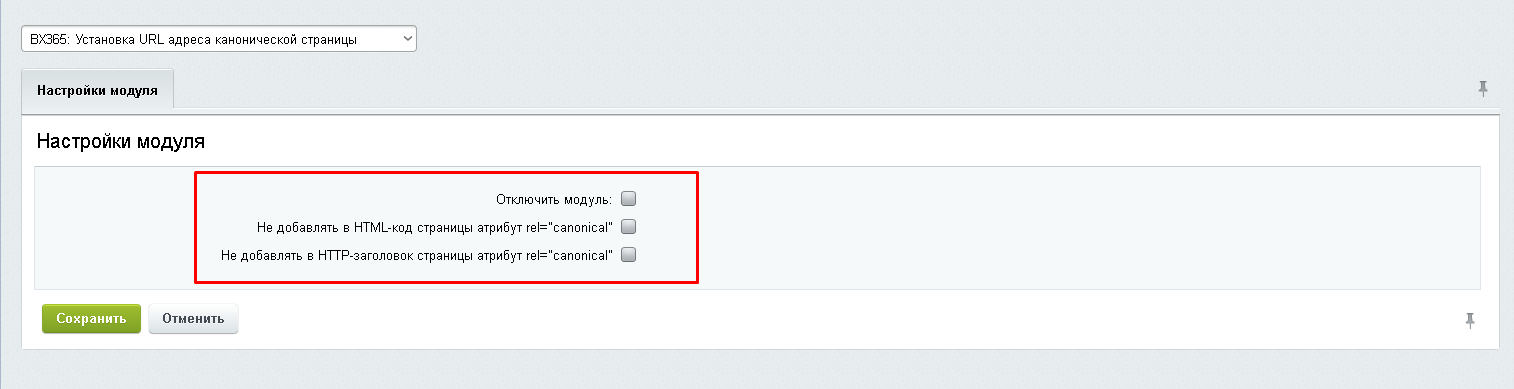Screen dimensions: 1514x389
Task: Click the empty space right of the module dropdown
Action: click(x=960, y=39)
